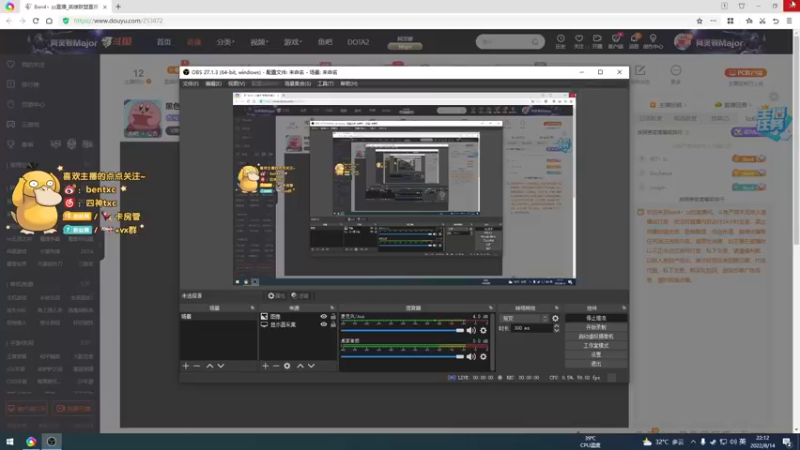Open 属性 properties button above source panels

click(277, 296)
